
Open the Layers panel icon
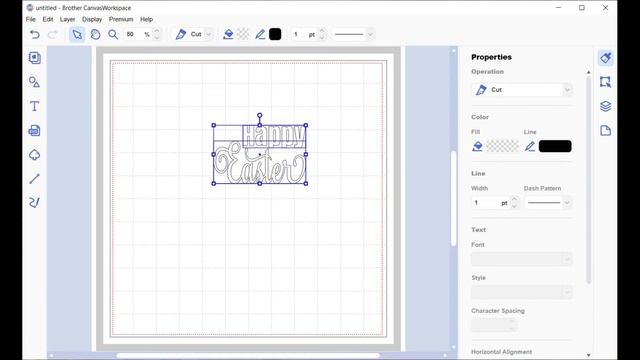click(x=606, y=106)
